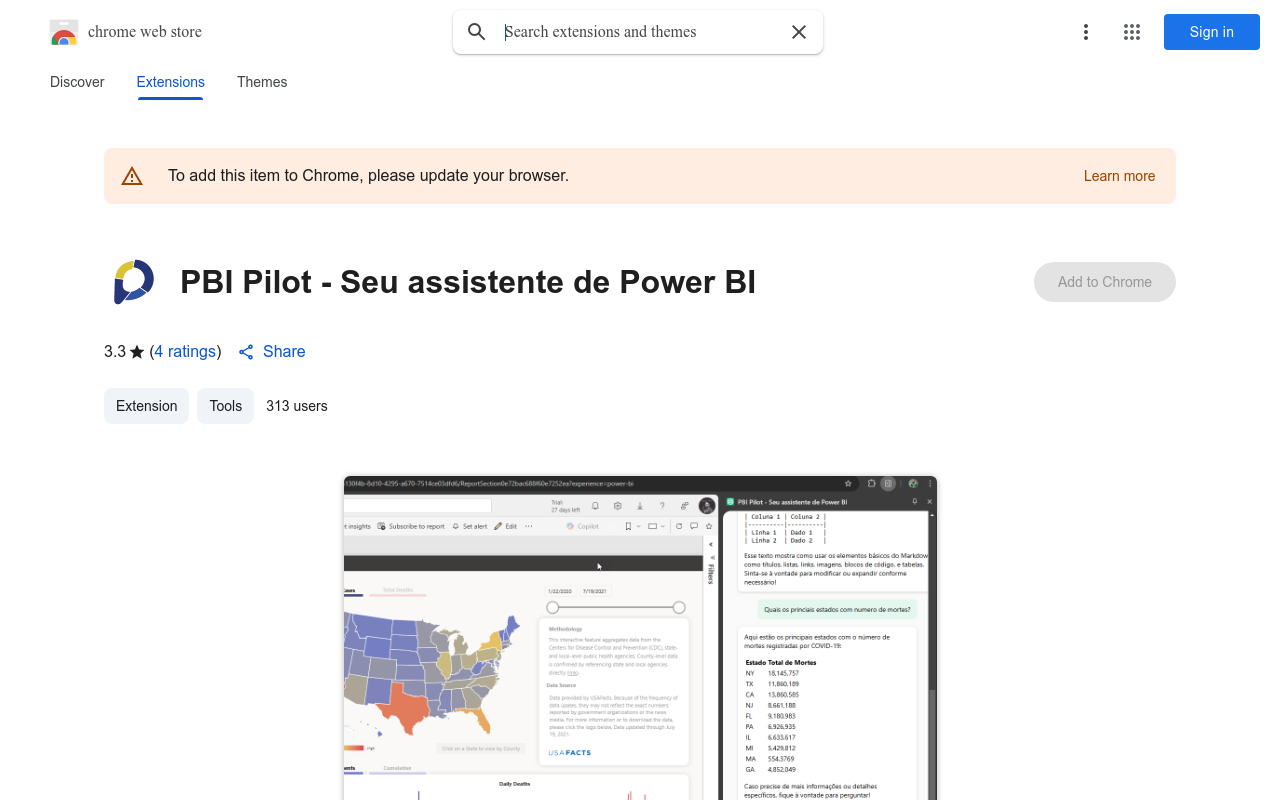Open the Power BI screenshot thumbnail
This screenshot has height=800, width=1280.
640,638
